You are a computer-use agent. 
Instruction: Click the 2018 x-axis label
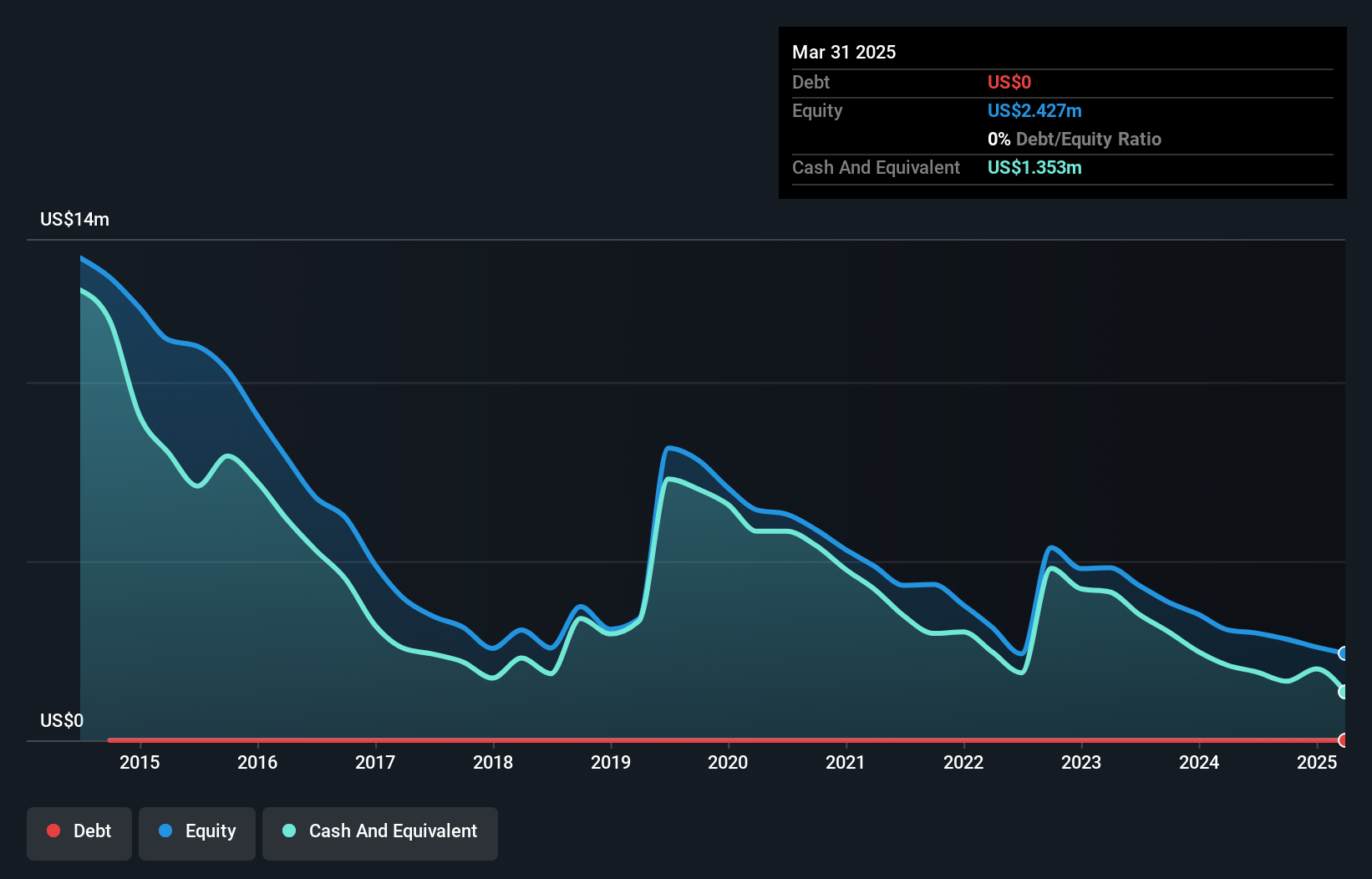493,762
